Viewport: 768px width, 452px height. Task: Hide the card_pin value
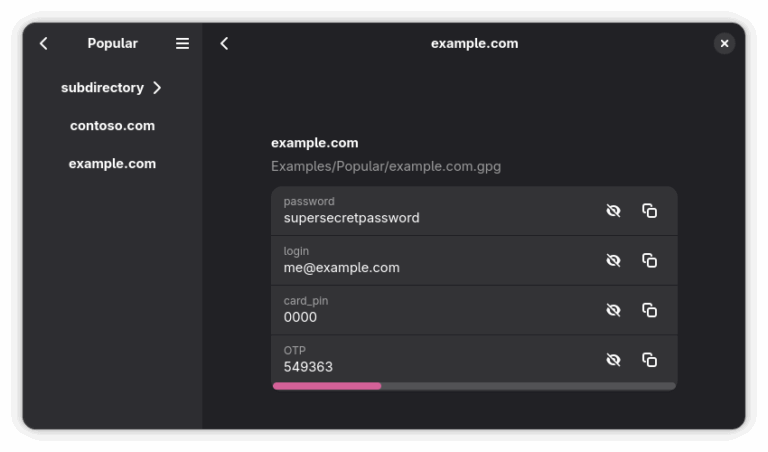(613, 310)
